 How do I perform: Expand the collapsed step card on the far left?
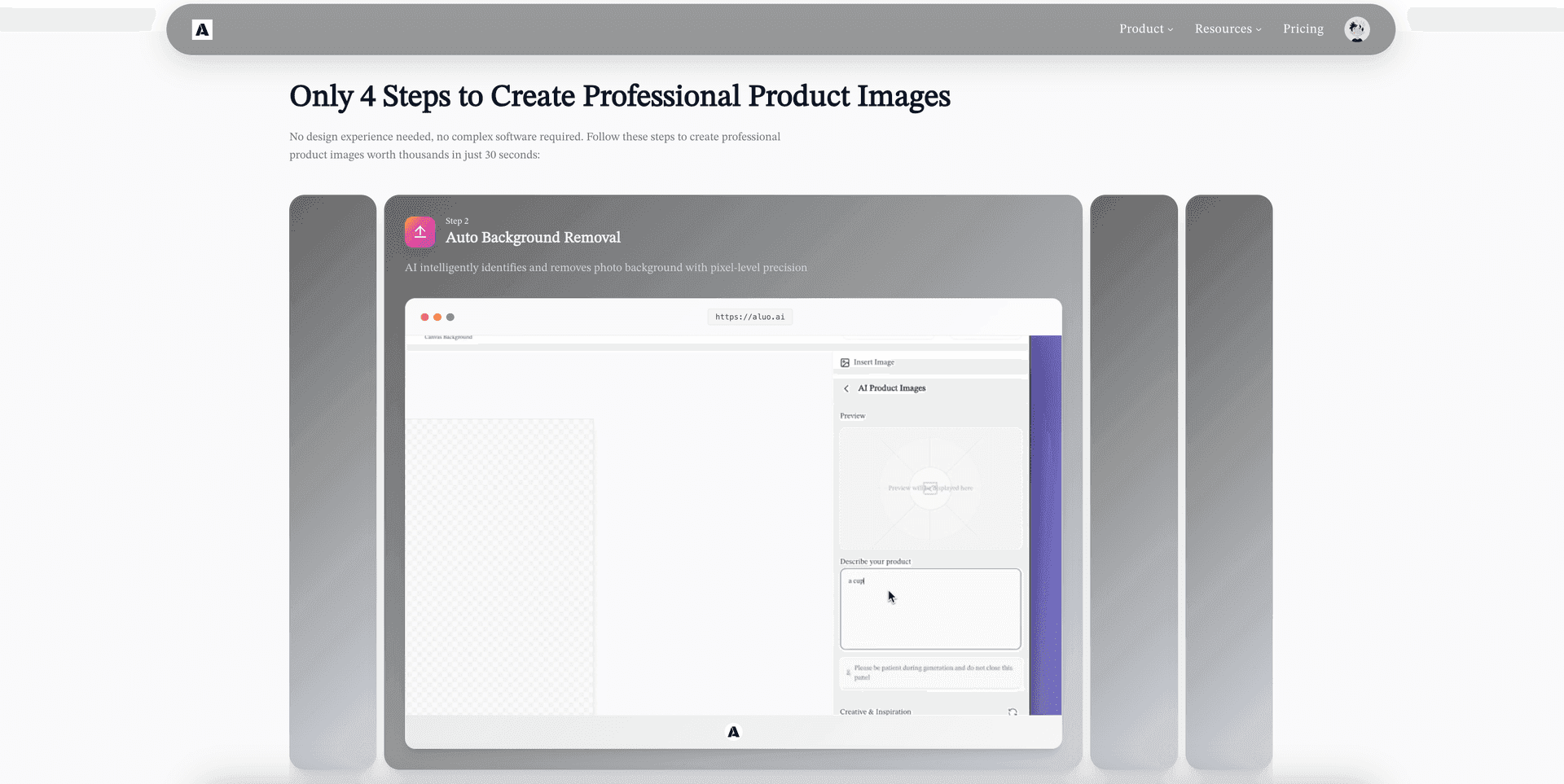click(x=332, y=482)
